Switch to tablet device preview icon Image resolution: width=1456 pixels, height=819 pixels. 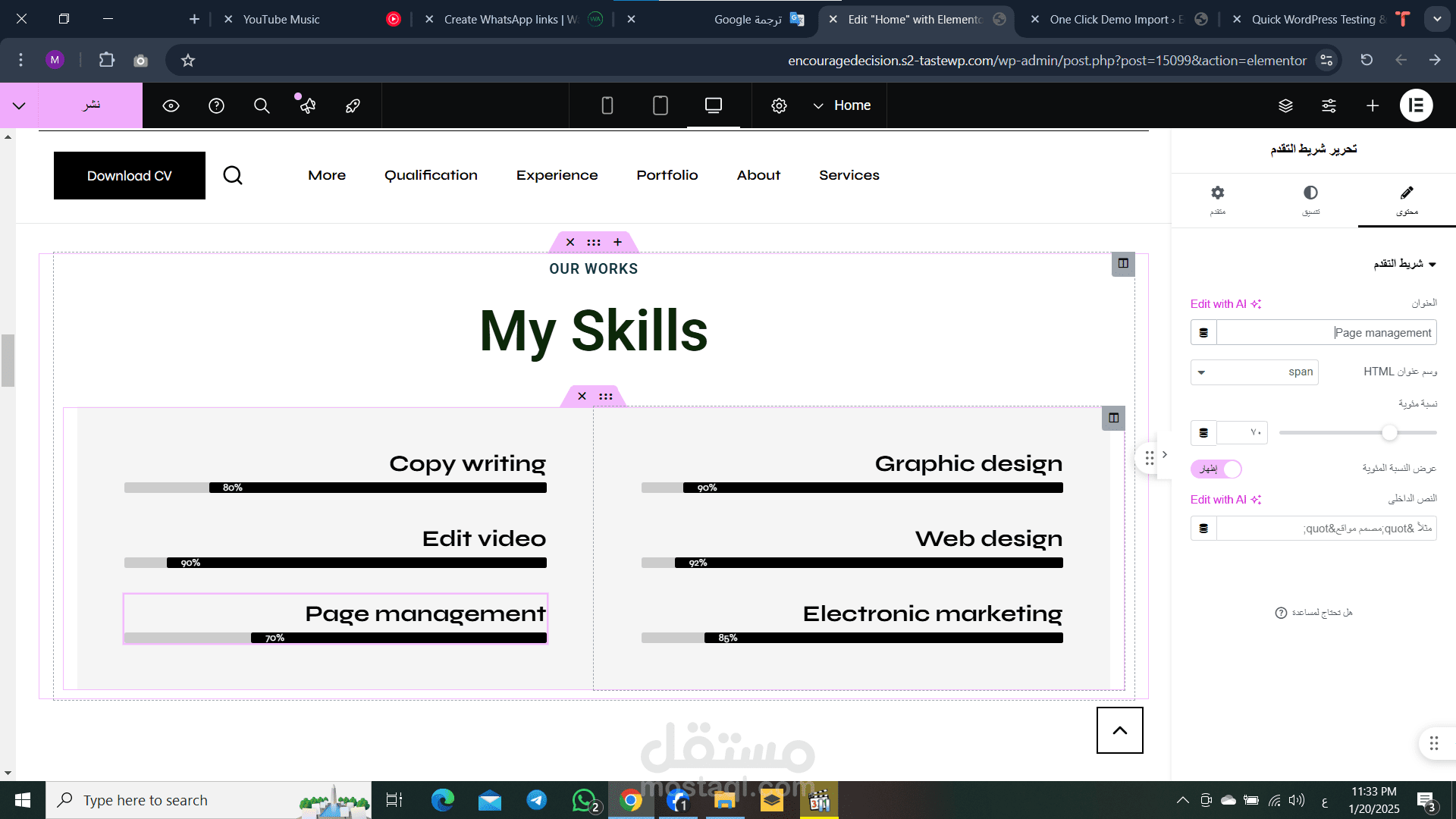pos(660,105)
